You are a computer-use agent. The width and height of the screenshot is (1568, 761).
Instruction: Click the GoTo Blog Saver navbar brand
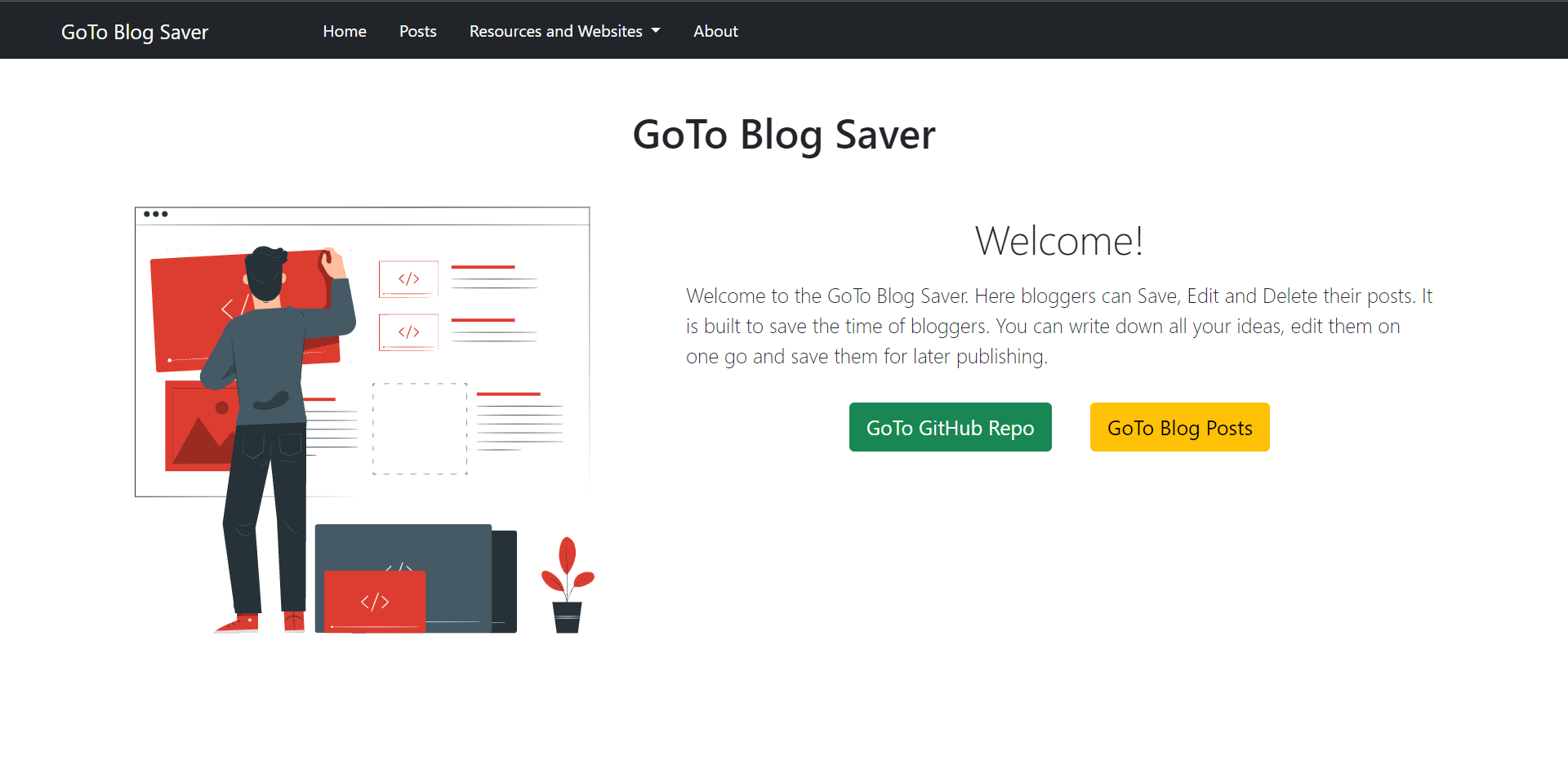(135, 32)
